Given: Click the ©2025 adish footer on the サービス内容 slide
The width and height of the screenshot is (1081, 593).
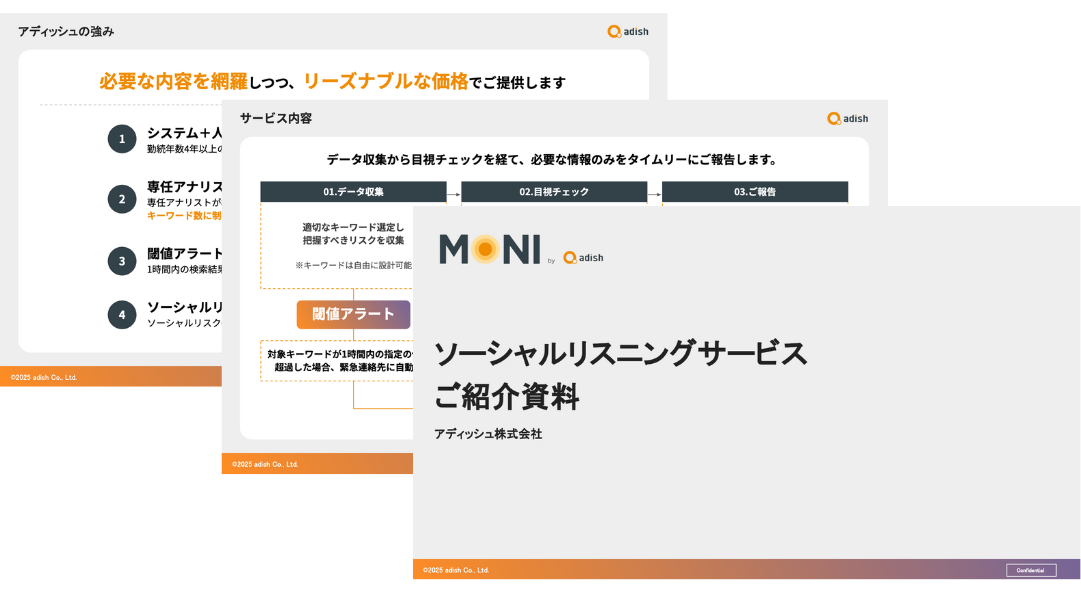Looking at the screenshot, I should click(x=265, y=465).
